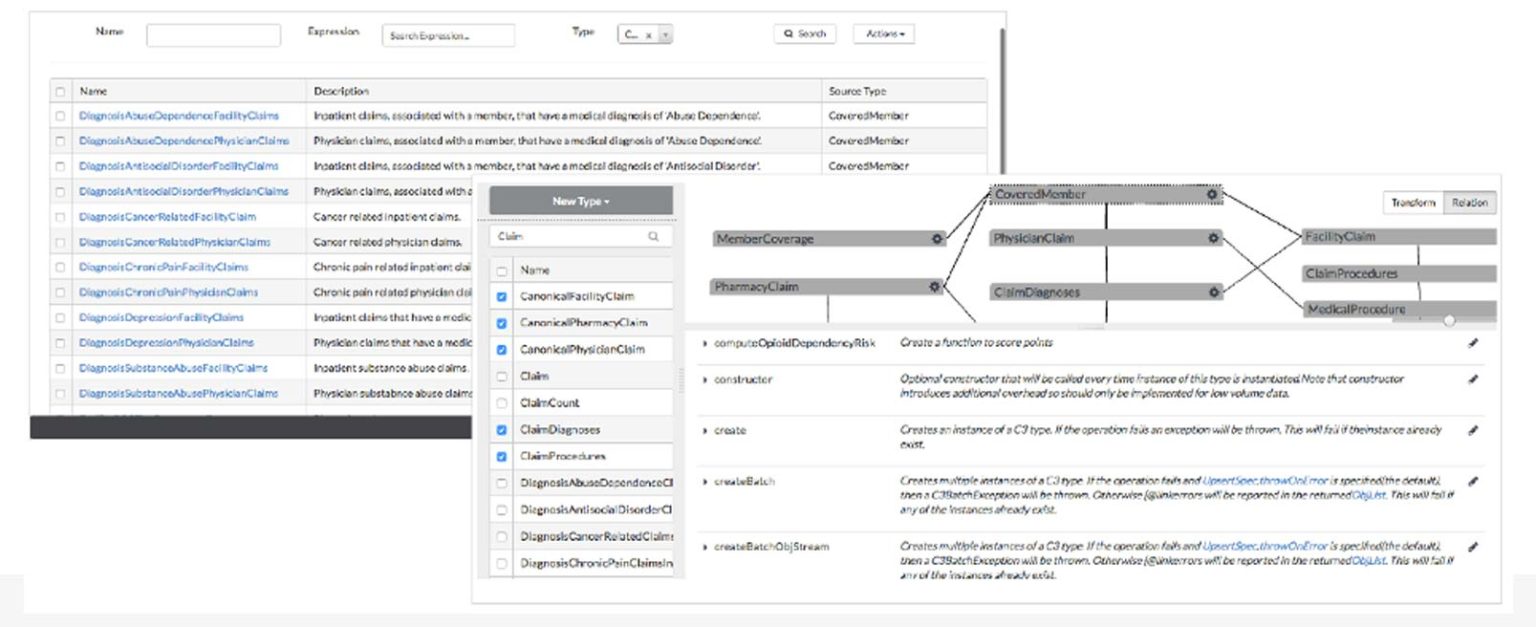Image resolution: width=1536 pixels, height=627 pixels.
Task: Open ClaimDiagnoses node gear settings
Action: 1212,292
